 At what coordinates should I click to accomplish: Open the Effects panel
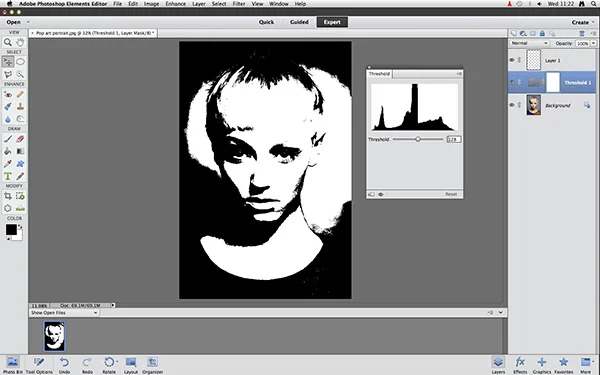click(x=520, y=365)
